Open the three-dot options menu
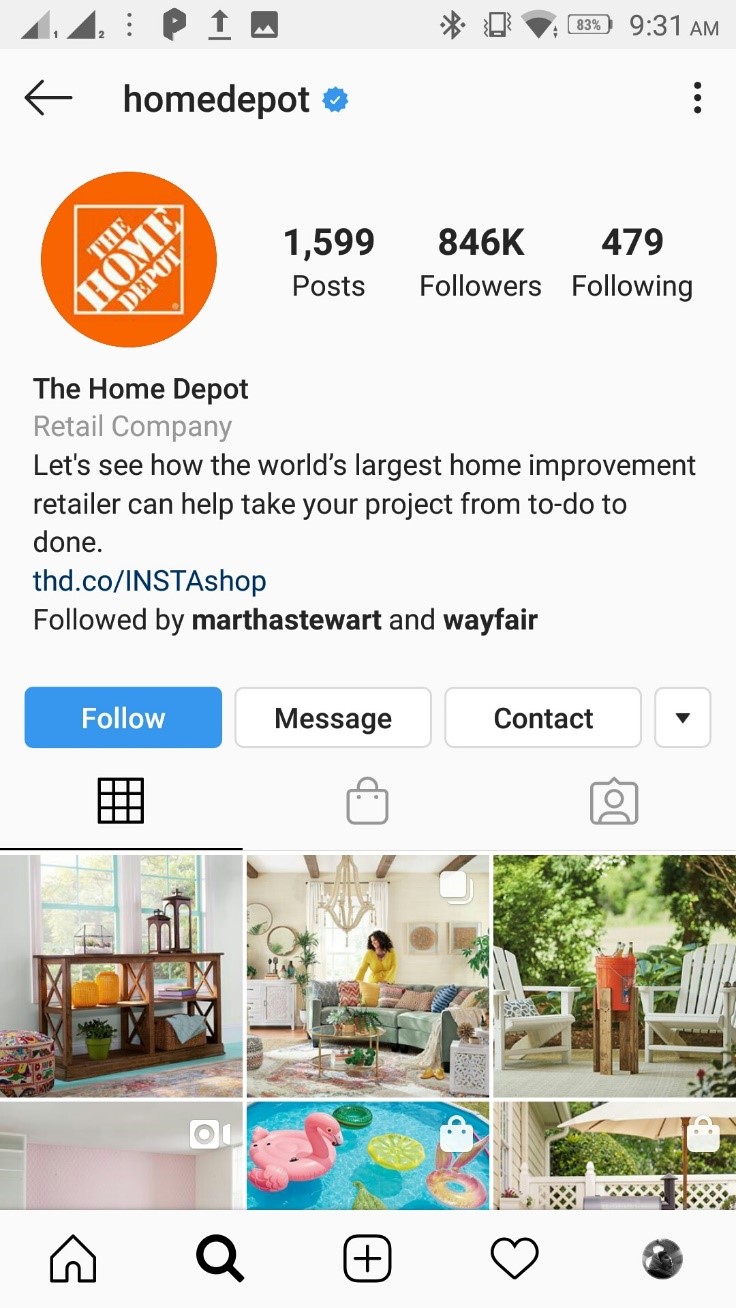 pyautogui.click(x=697, y=98)
